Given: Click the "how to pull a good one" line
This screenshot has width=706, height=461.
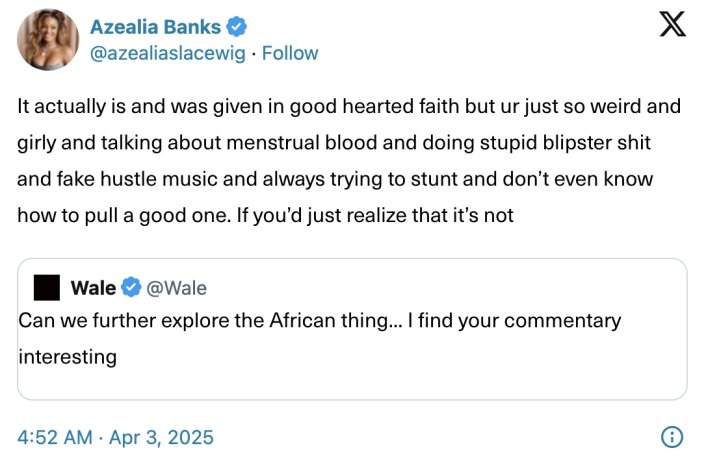Looking at the screenshot, I should (x=265, y=215).
